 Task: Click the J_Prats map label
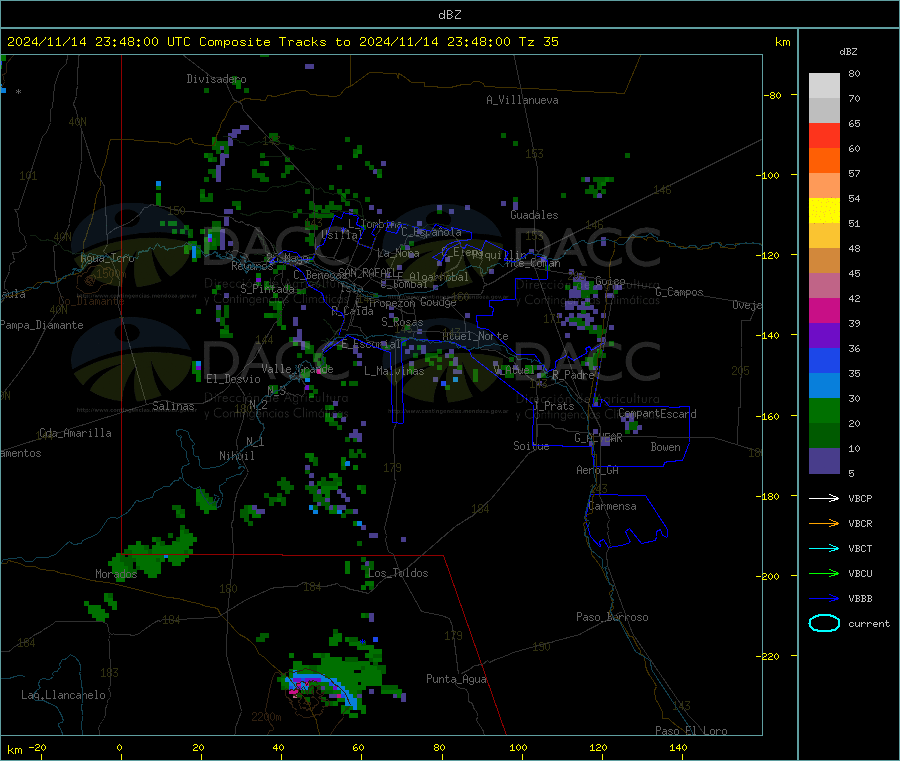554,406
